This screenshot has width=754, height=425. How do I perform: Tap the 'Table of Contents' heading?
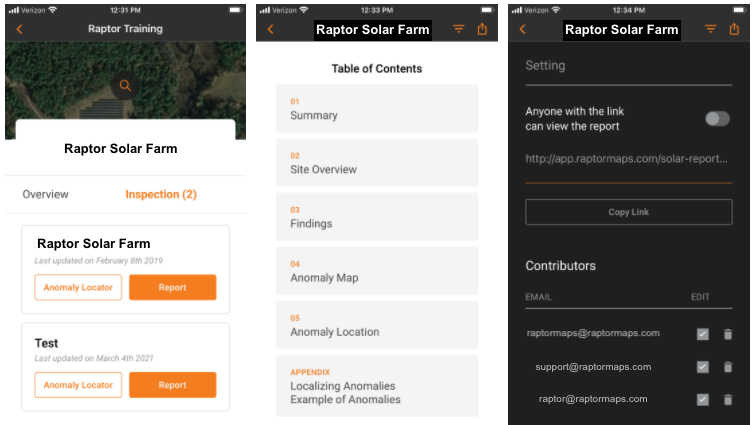click(x=377, y=69)
